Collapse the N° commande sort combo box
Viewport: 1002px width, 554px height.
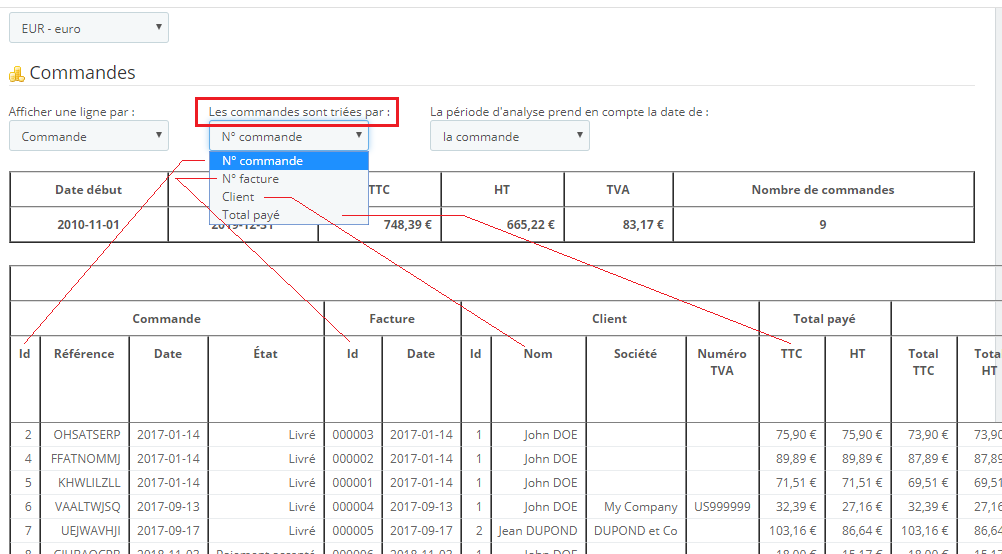pos(289,136)
